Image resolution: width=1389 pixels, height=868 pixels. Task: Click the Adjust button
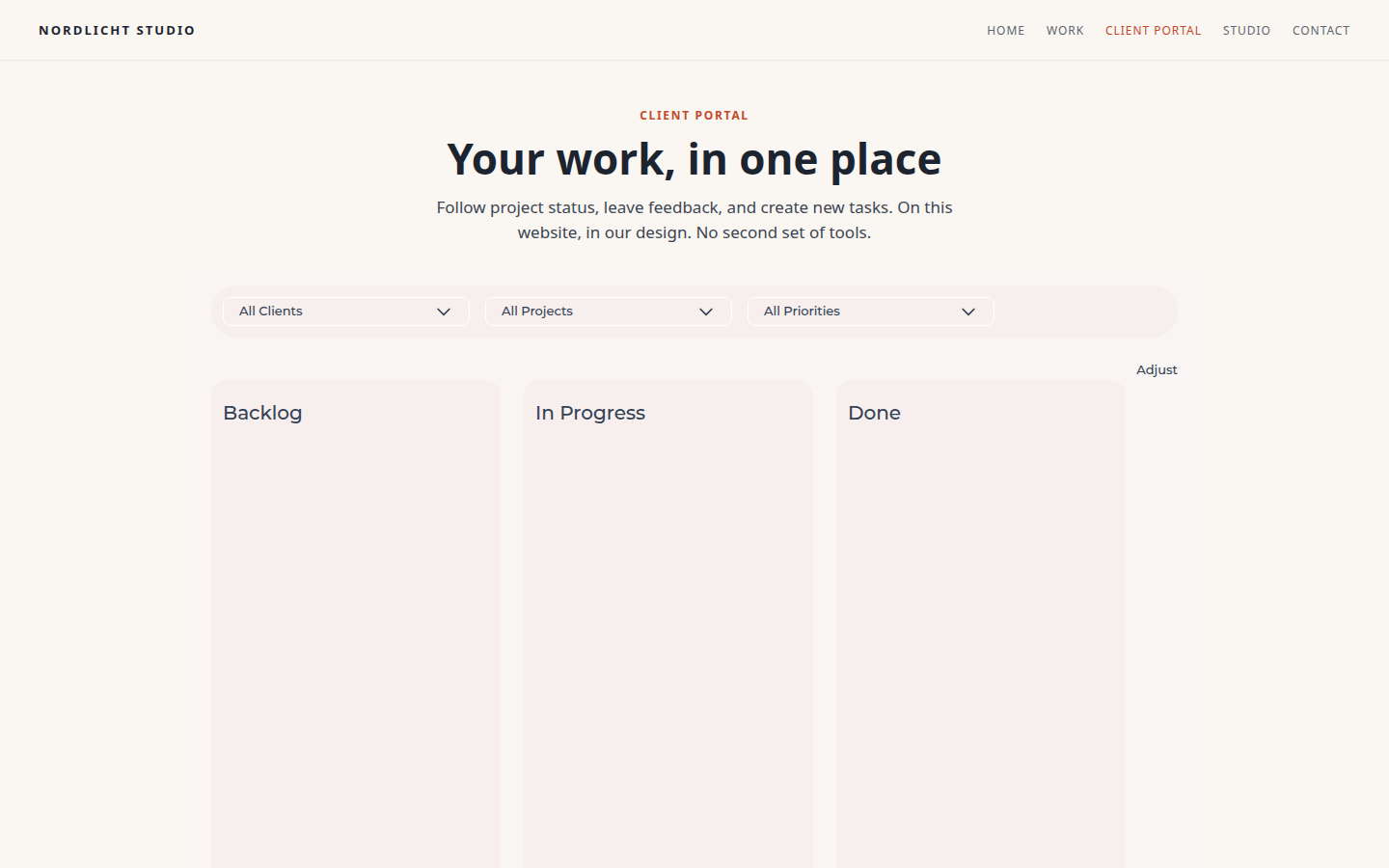click(x=1157, y=370)
